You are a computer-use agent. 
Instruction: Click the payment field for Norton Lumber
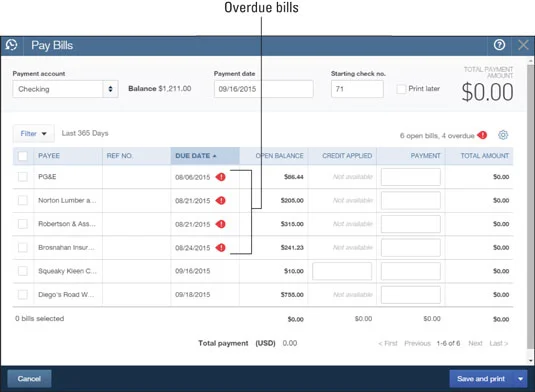(411, 200)
